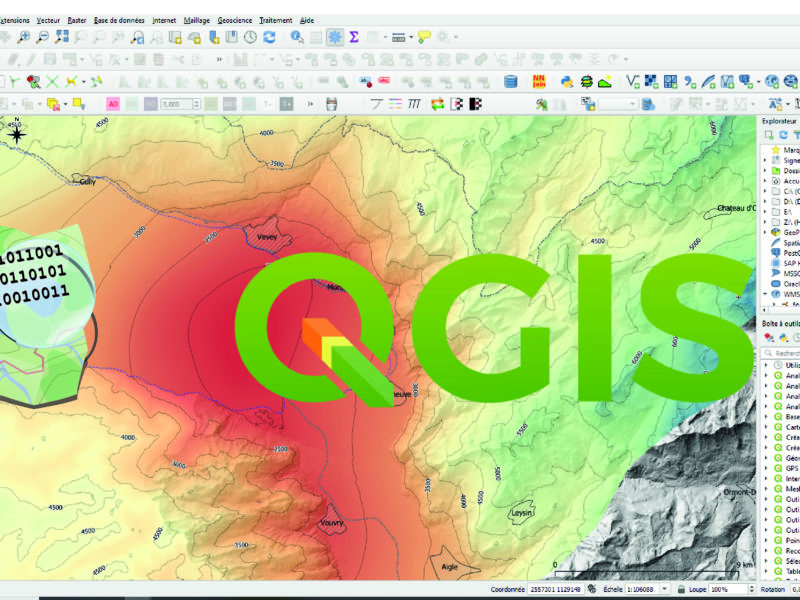Open the Geoscience menu
Image resolution: width=800 pixels, height=600 pixels.
(x=234, y=19)
